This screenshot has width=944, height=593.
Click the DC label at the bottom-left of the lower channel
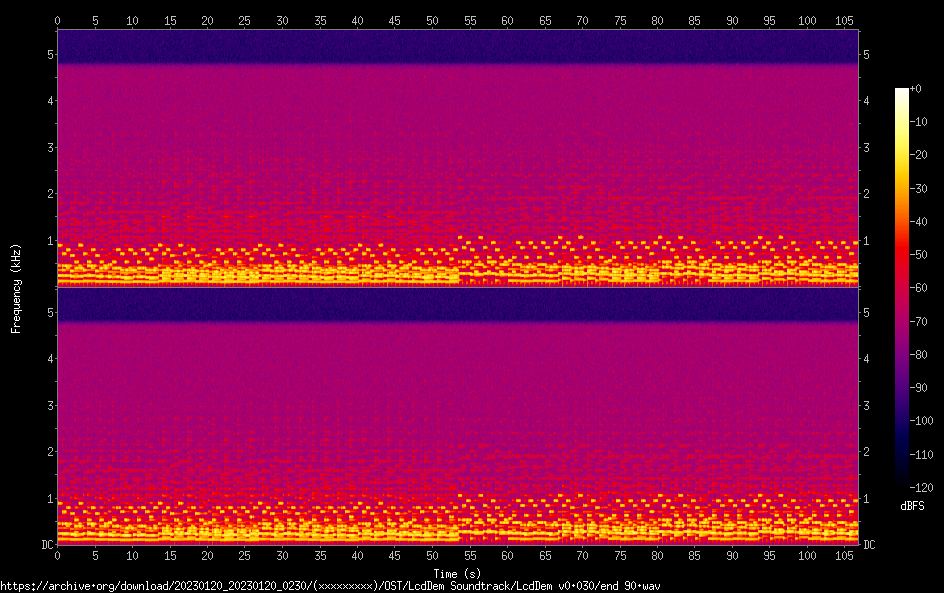[46, 544]
